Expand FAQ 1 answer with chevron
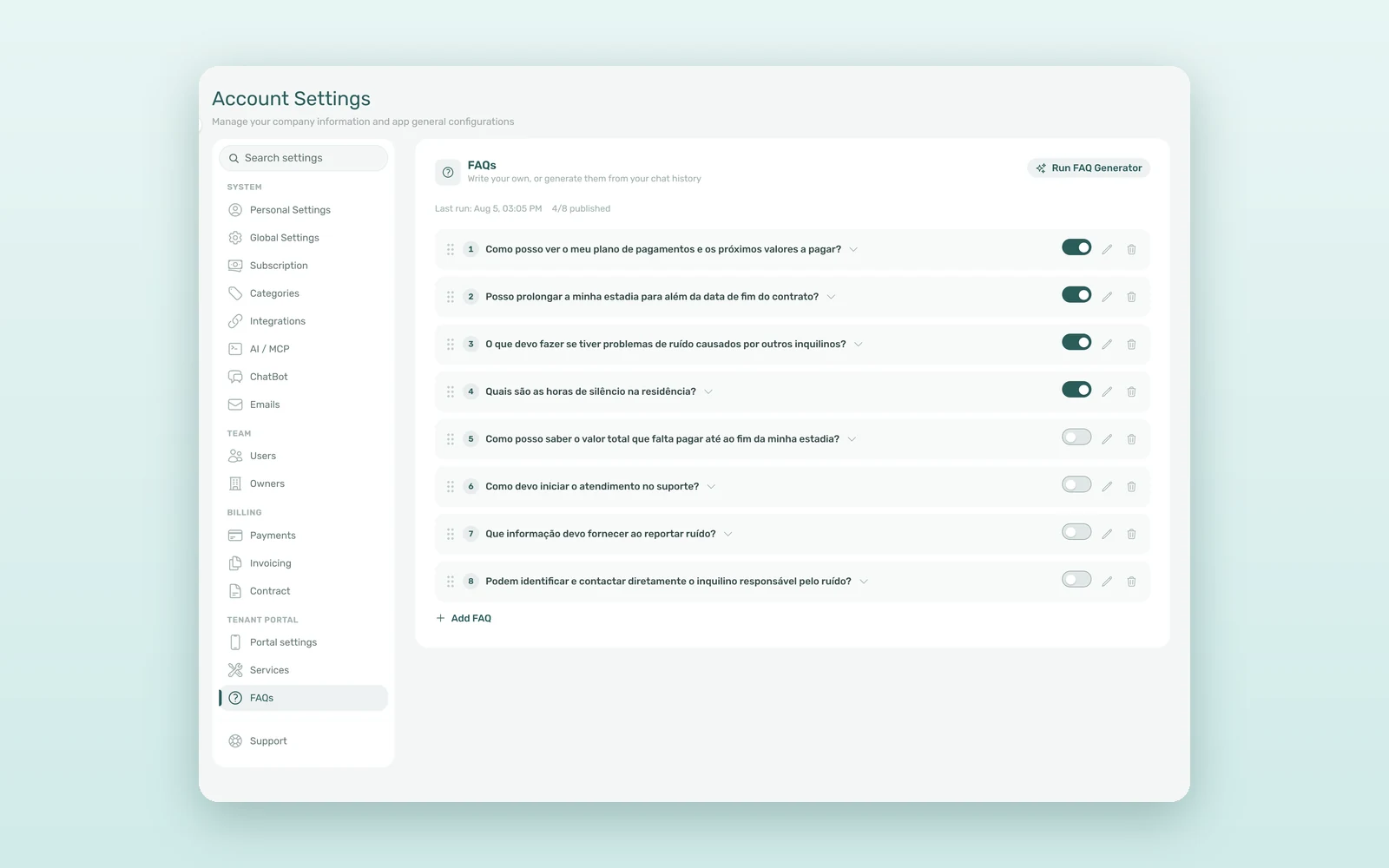 (853, 249)
